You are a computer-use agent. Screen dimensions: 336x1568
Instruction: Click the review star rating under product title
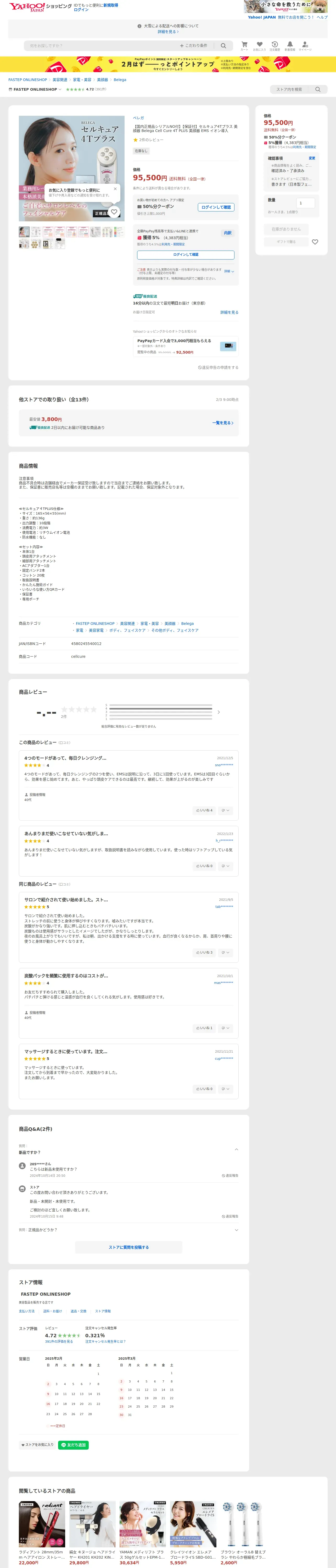click(148, 140)
